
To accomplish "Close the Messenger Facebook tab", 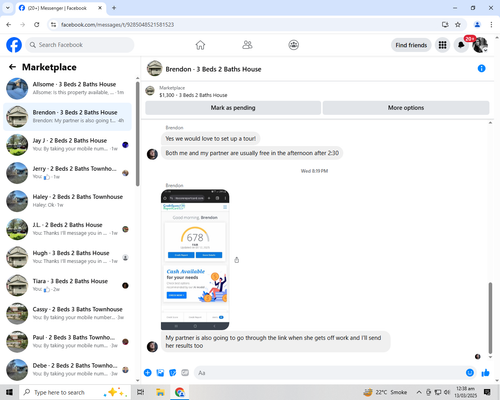I will [x=100, y=8].
